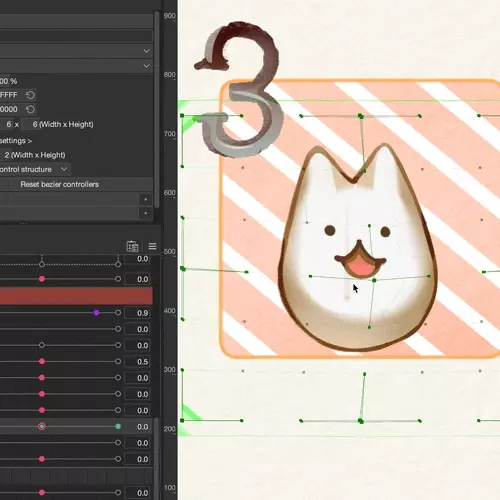Click the 100 ruler mark

pos(169,487)
